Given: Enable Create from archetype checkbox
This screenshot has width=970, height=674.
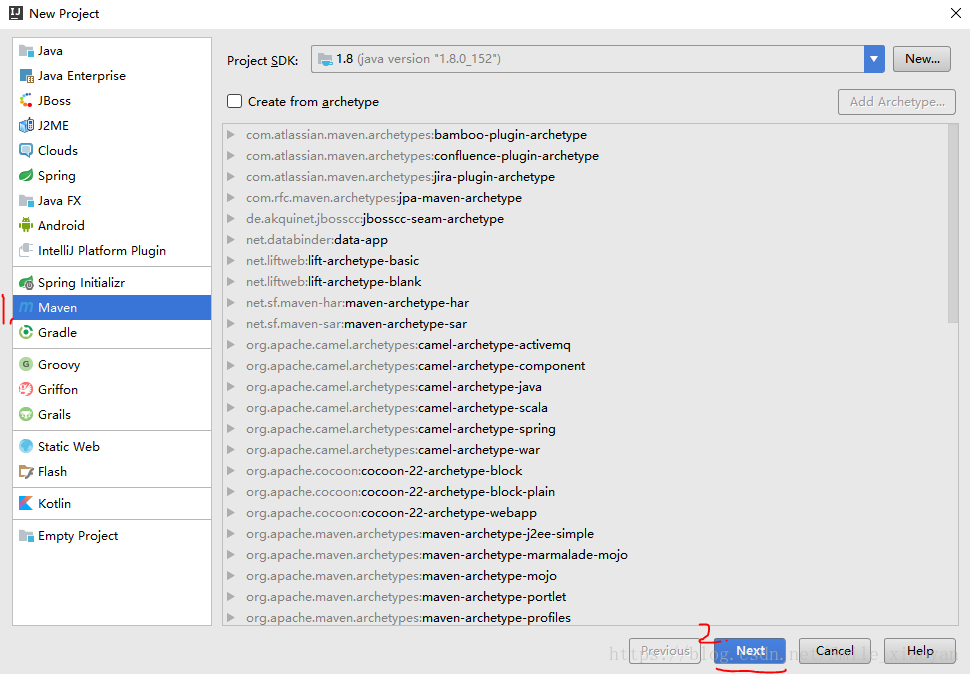Looking at the screenshot, I should [x=234, y=101].
